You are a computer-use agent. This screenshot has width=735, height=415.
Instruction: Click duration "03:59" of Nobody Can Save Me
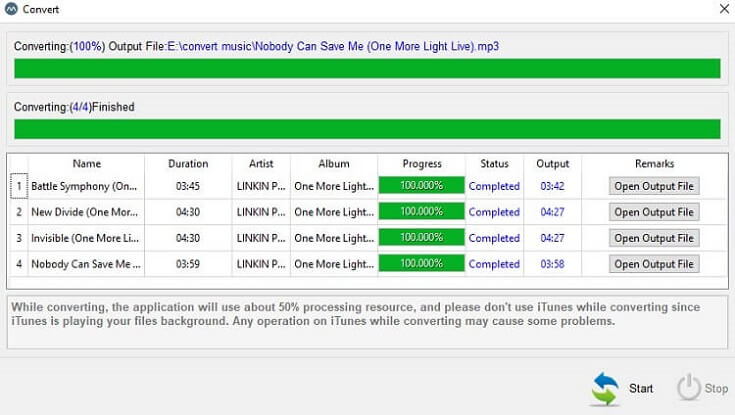click(x=188, y=264)
